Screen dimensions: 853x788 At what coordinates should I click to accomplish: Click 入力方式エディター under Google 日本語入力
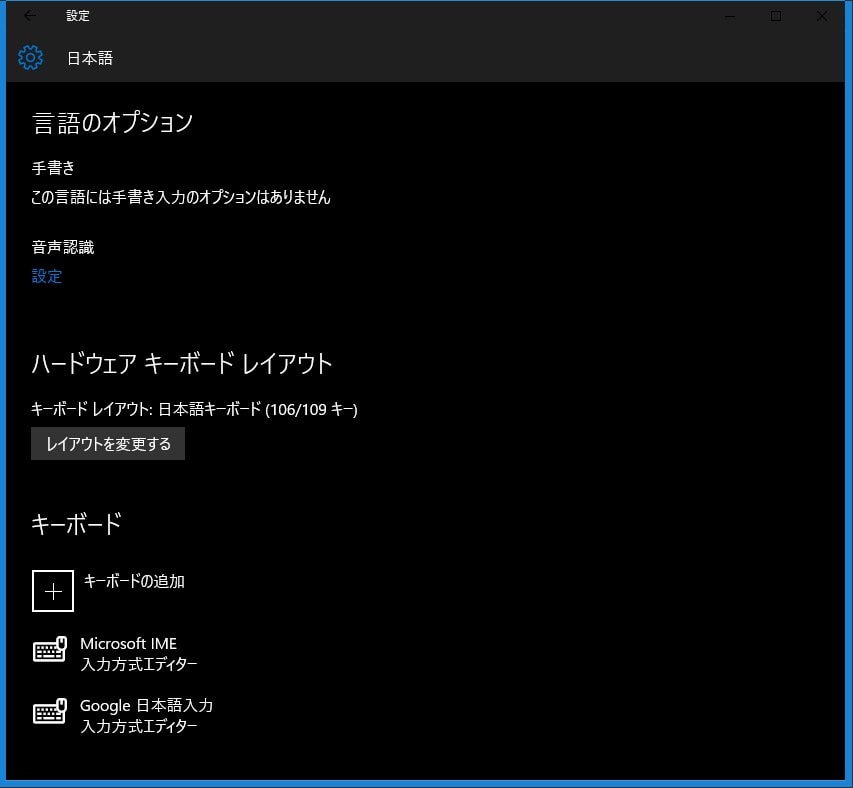click(x=139, y=727)
